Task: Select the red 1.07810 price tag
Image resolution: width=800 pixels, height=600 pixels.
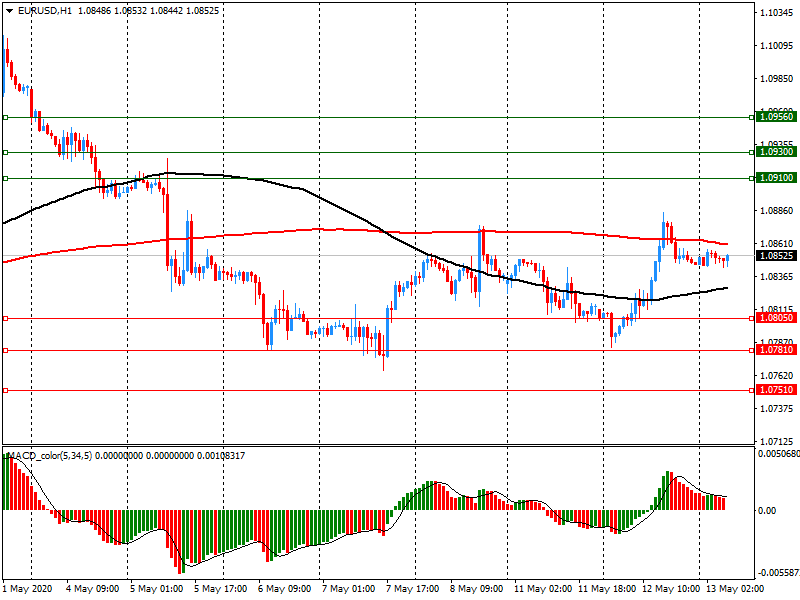Action: point(776,350)
